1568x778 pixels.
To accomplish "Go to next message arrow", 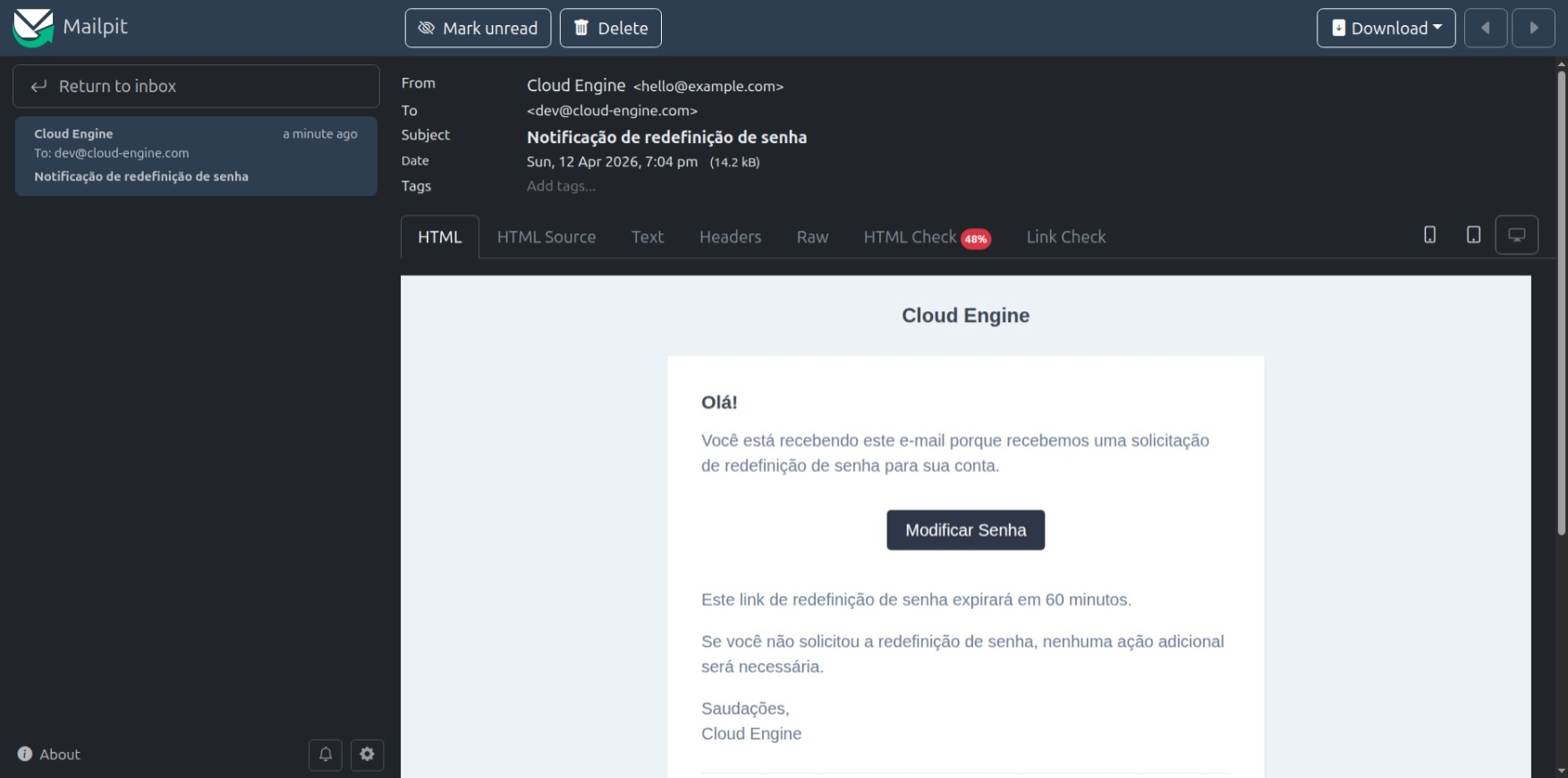I will 1534,28.
